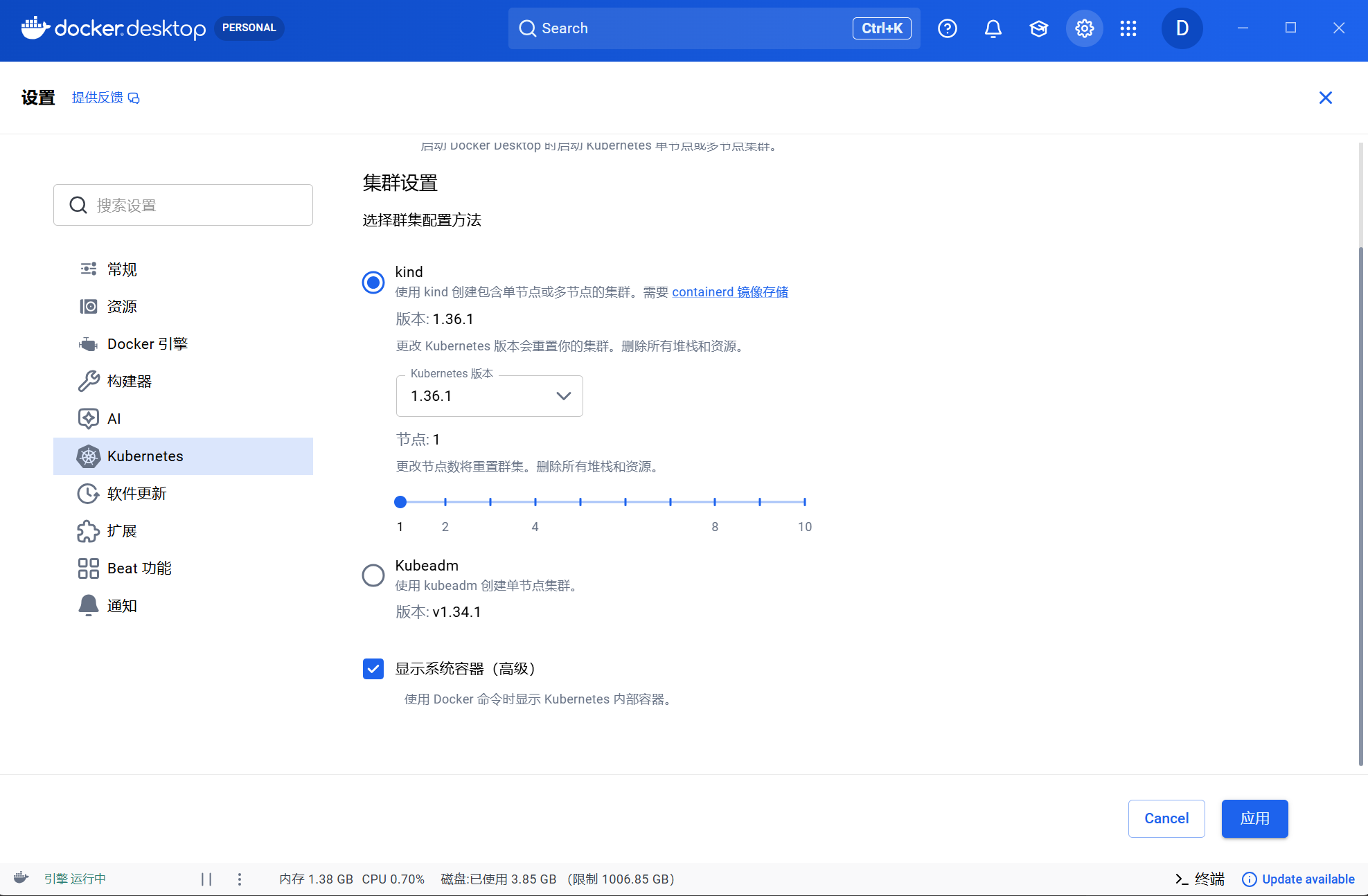Image resolution: width=1368 pixels, height=896 pixels.
Task: Open the help question mark icon
Action: pos(947,28)
